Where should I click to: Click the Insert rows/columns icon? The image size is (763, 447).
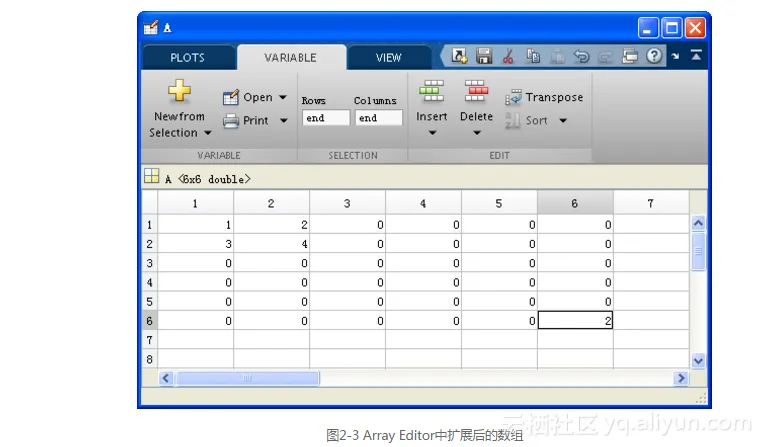[x=432, y=91]
